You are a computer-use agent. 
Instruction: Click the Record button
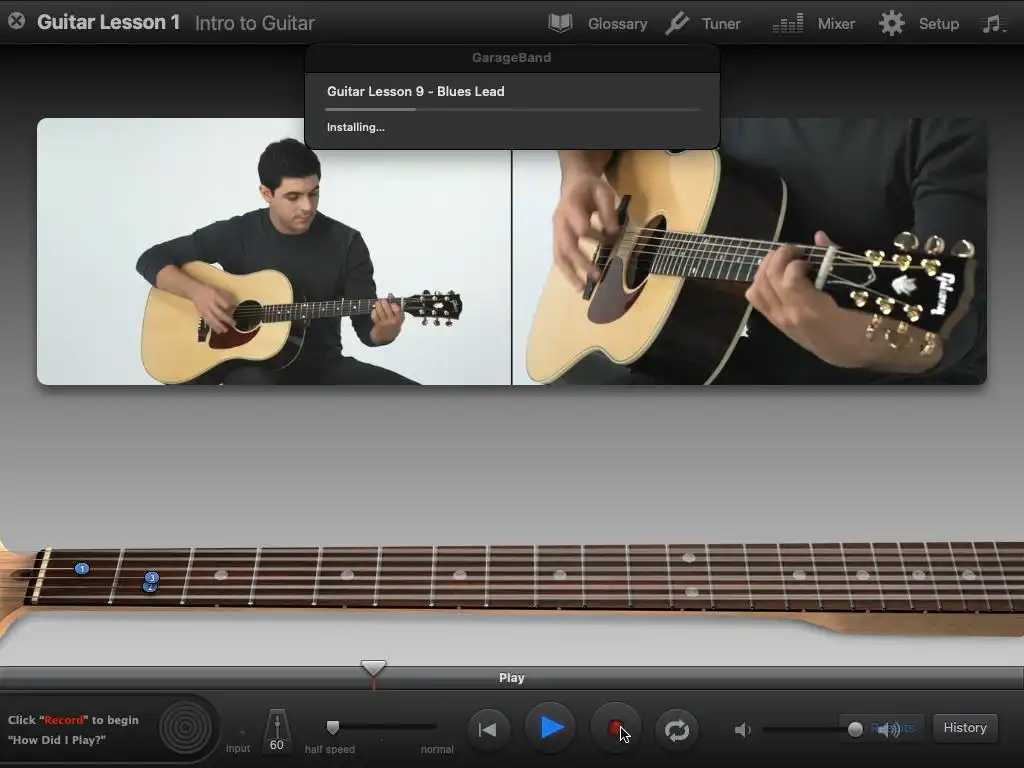(615, 729)
